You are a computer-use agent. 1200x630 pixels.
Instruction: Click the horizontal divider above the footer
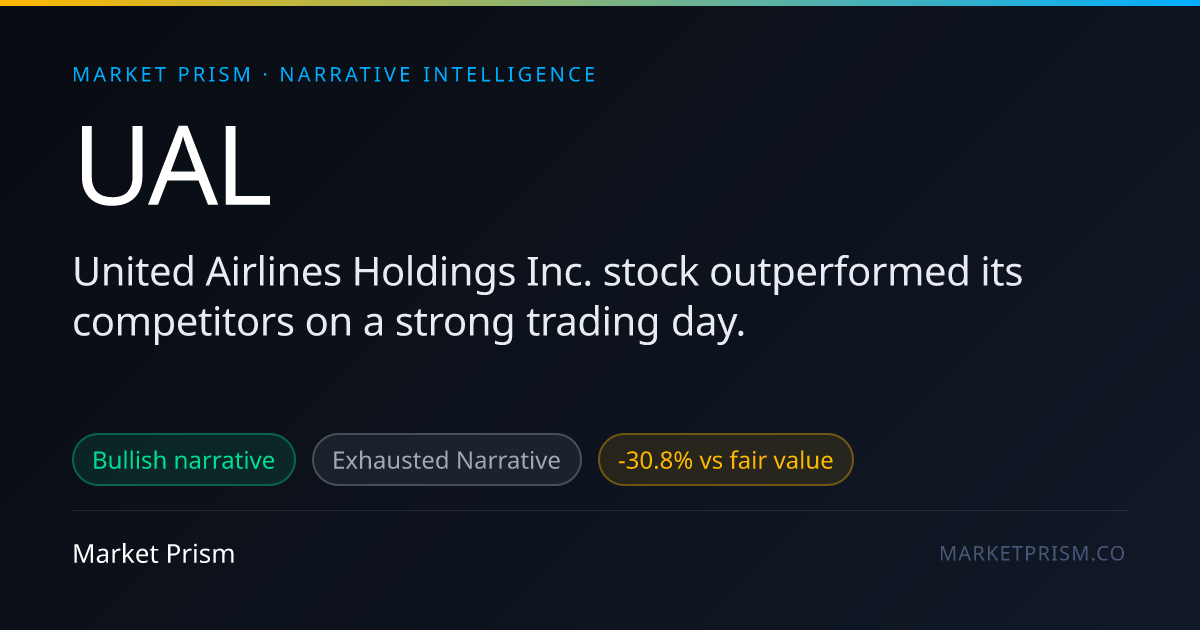click(x=600, y=510)
